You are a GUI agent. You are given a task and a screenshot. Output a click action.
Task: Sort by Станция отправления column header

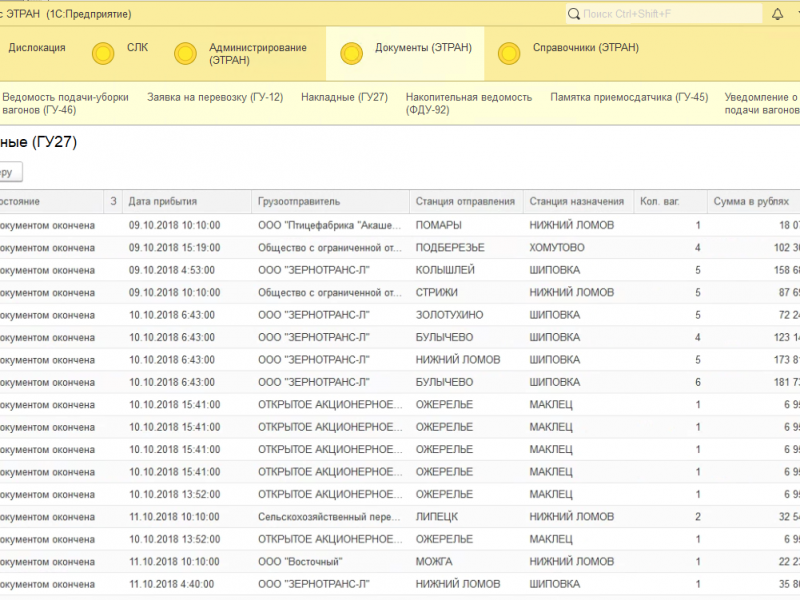tap(466, 202)
